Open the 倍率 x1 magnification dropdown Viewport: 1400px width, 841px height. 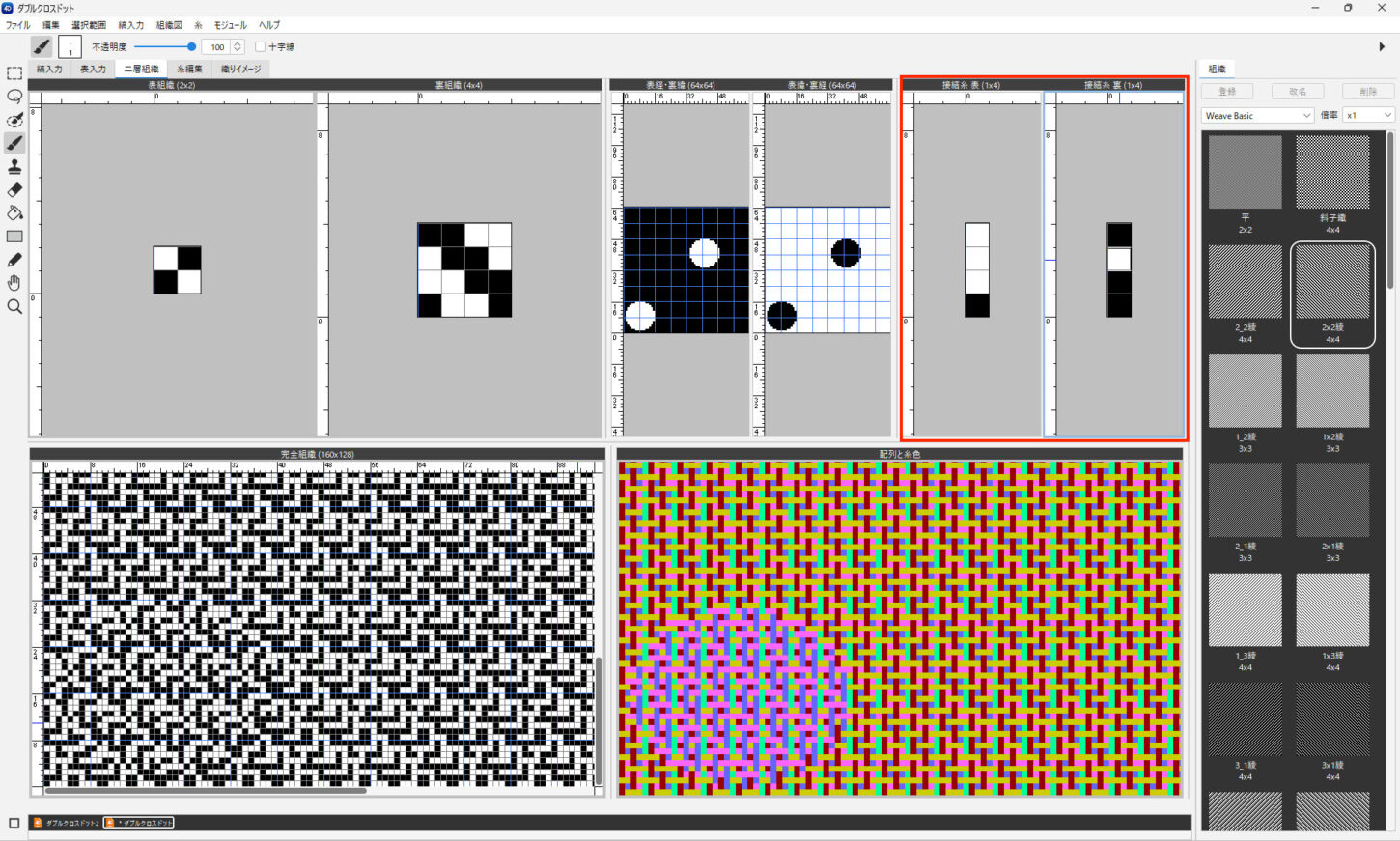(1368, 115)
